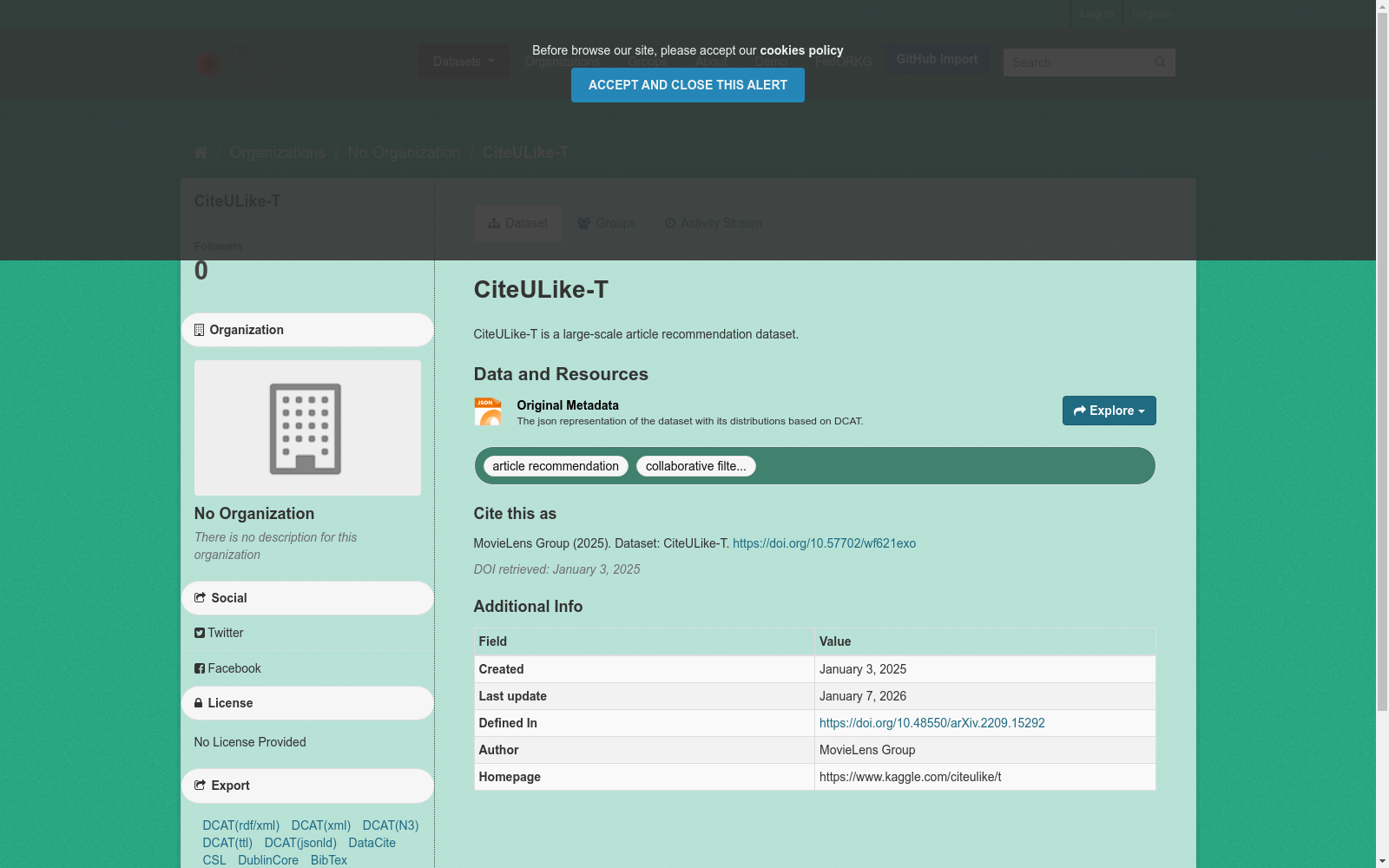The image size is (1389, 868).
Task: Click the Social section heading
Action: 307,598
